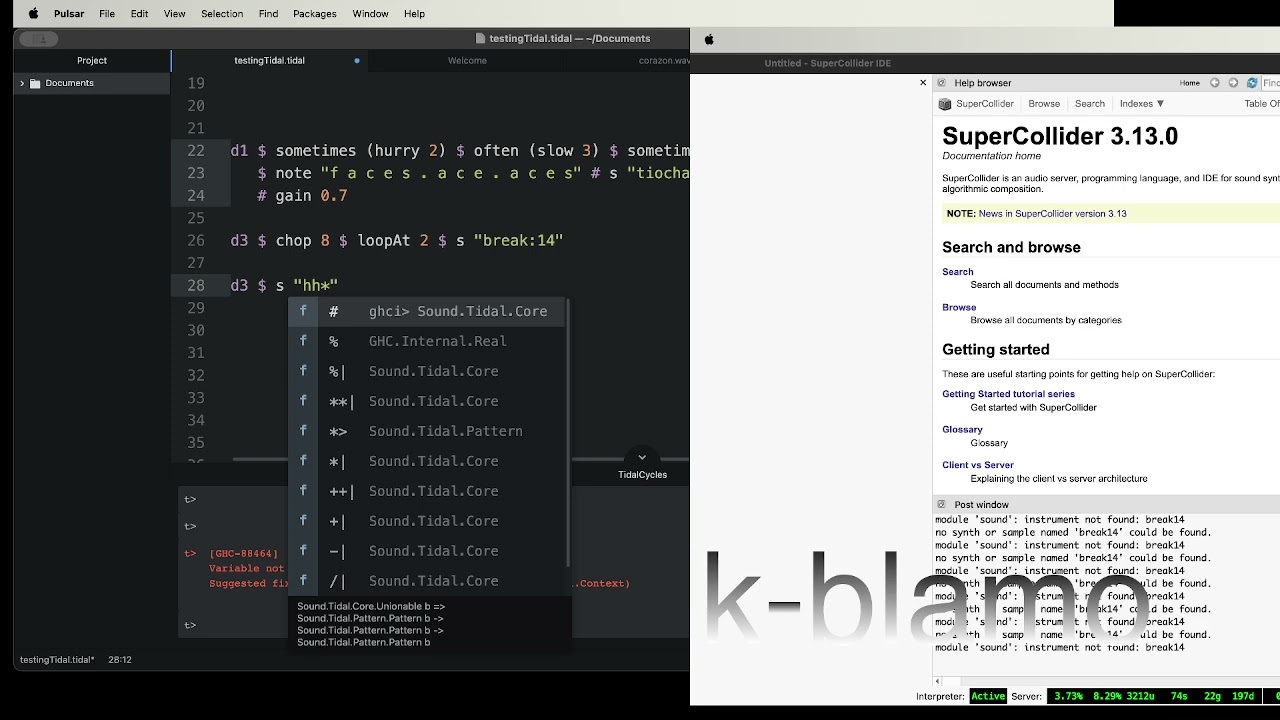1280x720 pixels.
Task: Choose the %| autocomplete suggestion
Action: click(x=428, y=371)
